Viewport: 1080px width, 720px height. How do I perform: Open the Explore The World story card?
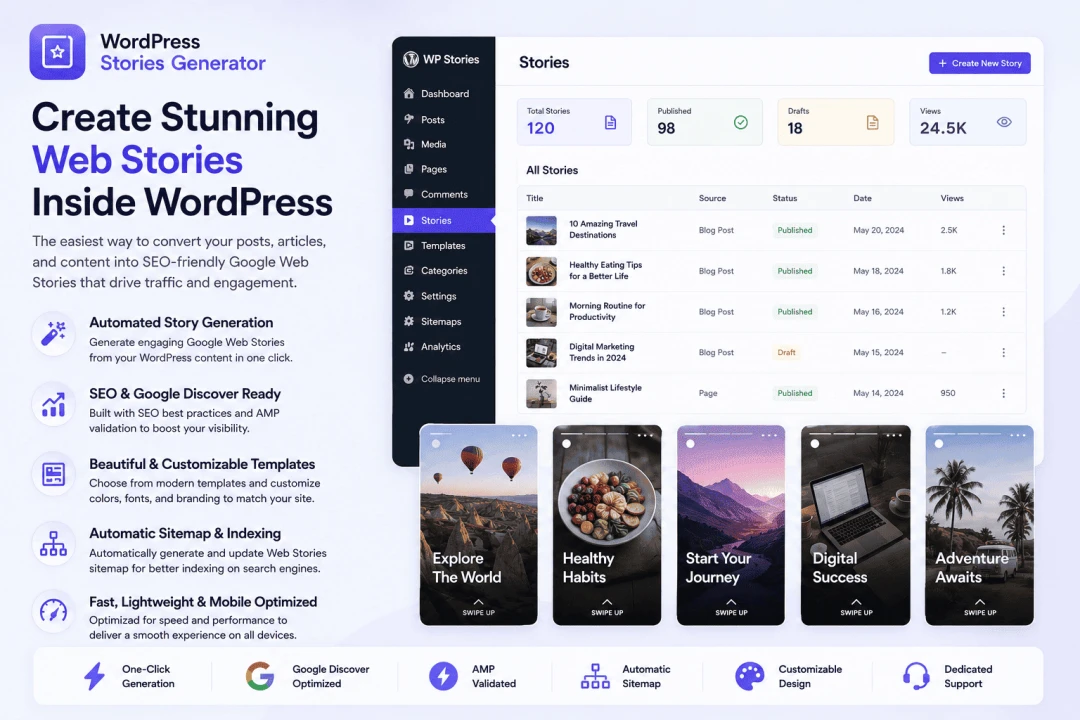[x=479, y=525]
